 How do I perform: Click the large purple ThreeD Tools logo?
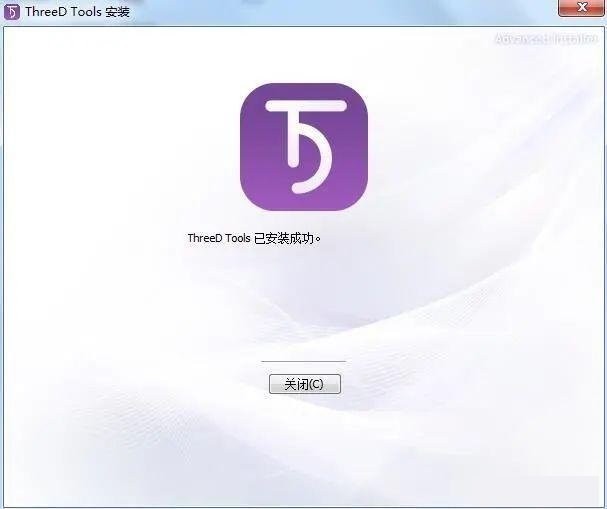click(304, 147)
